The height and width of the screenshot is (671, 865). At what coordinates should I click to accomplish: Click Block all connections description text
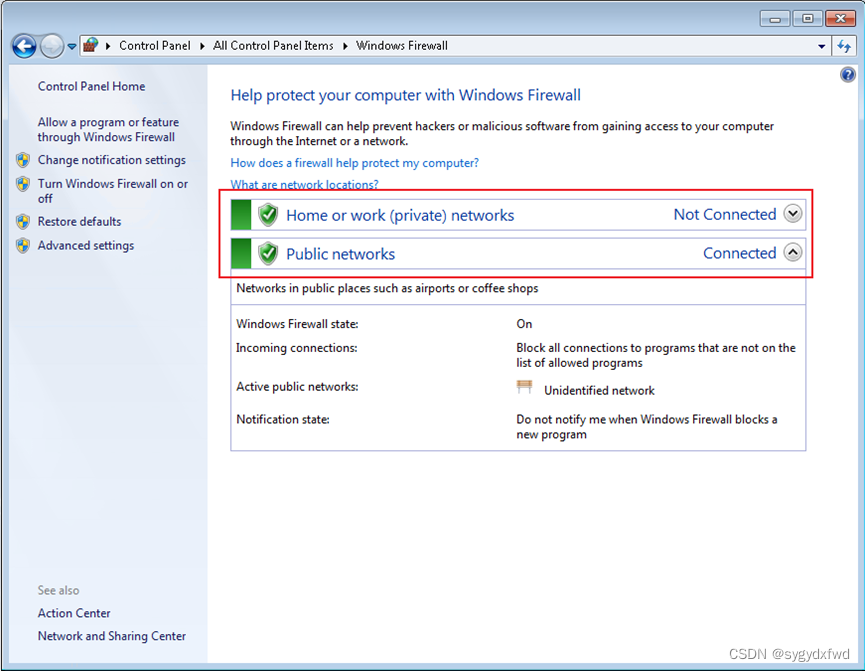click(656, 355)
